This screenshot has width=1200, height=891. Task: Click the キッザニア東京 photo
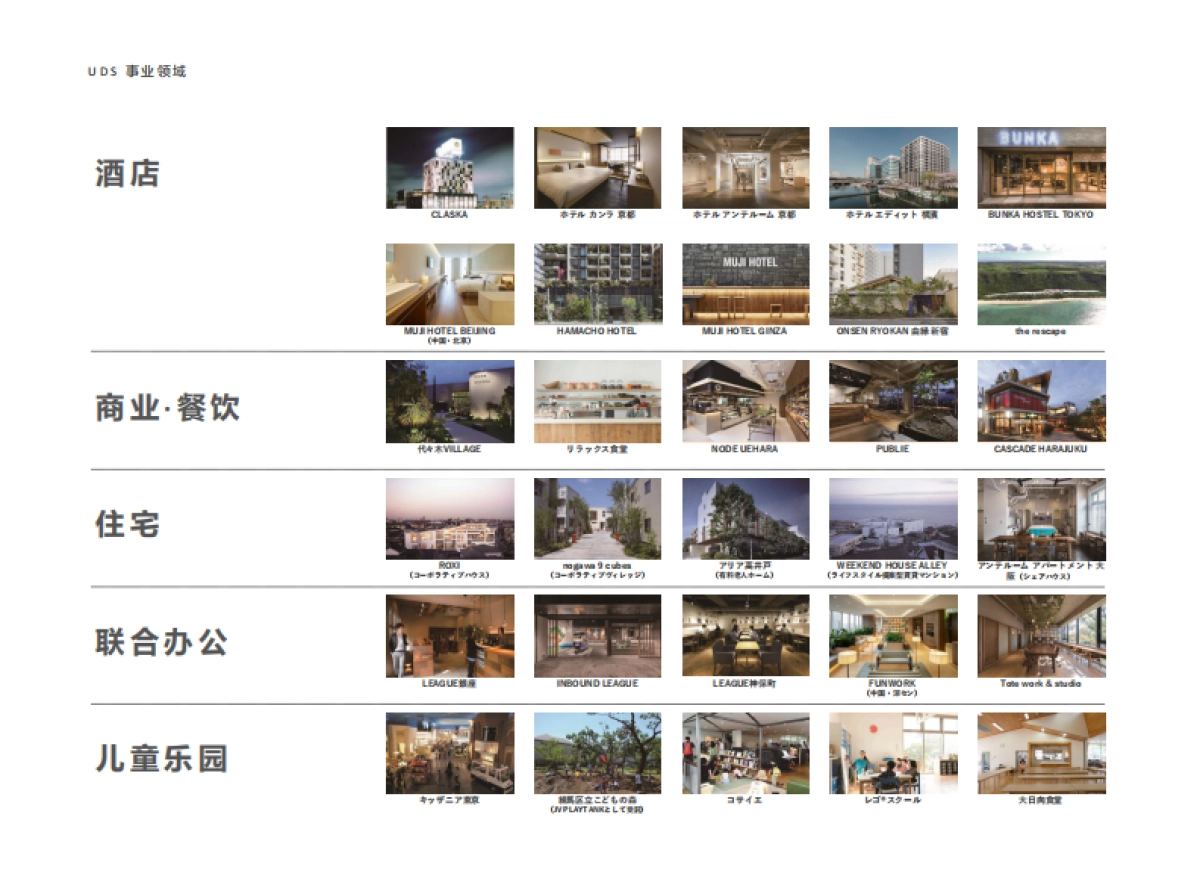[x=448, y=755]
